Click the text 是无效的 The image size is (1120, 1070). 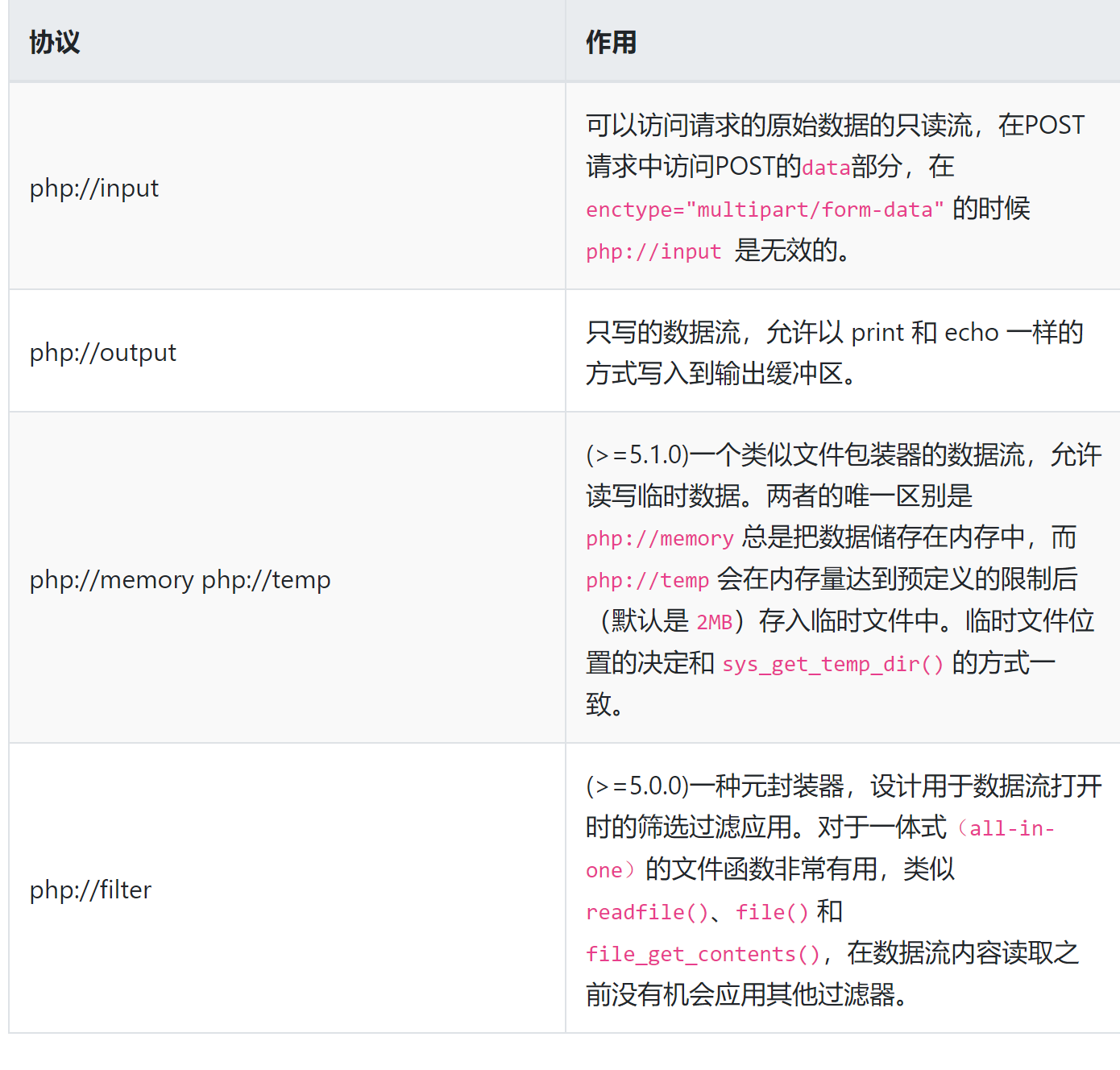pos(786,251)
